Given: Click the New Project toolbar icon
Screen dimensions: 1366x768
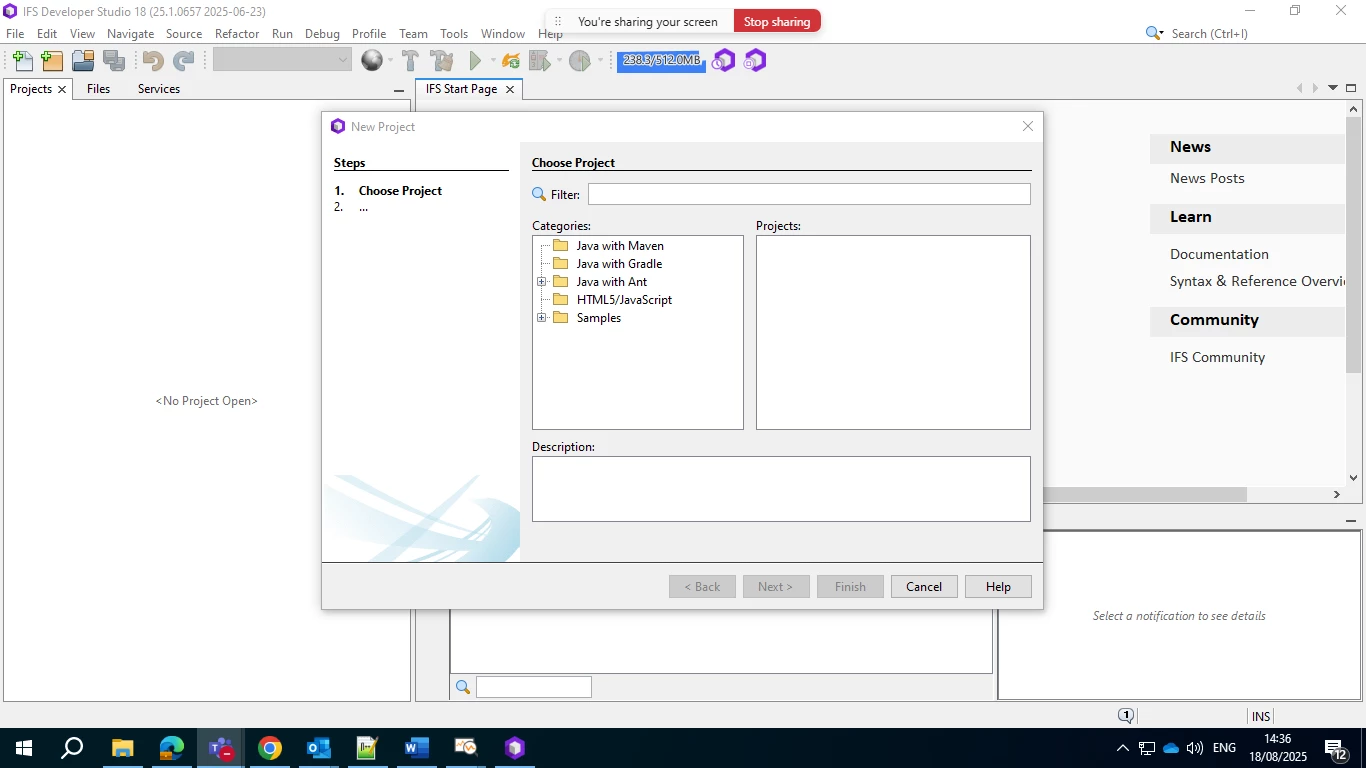Looking at the screenshot, I should click(52, 61).
